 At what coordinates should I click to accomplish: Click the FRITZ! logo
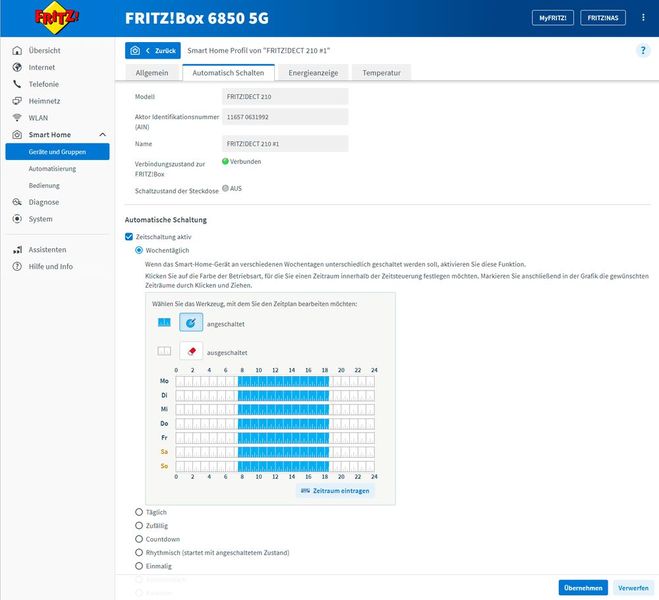pyautogui.click(x=57, y=18)
